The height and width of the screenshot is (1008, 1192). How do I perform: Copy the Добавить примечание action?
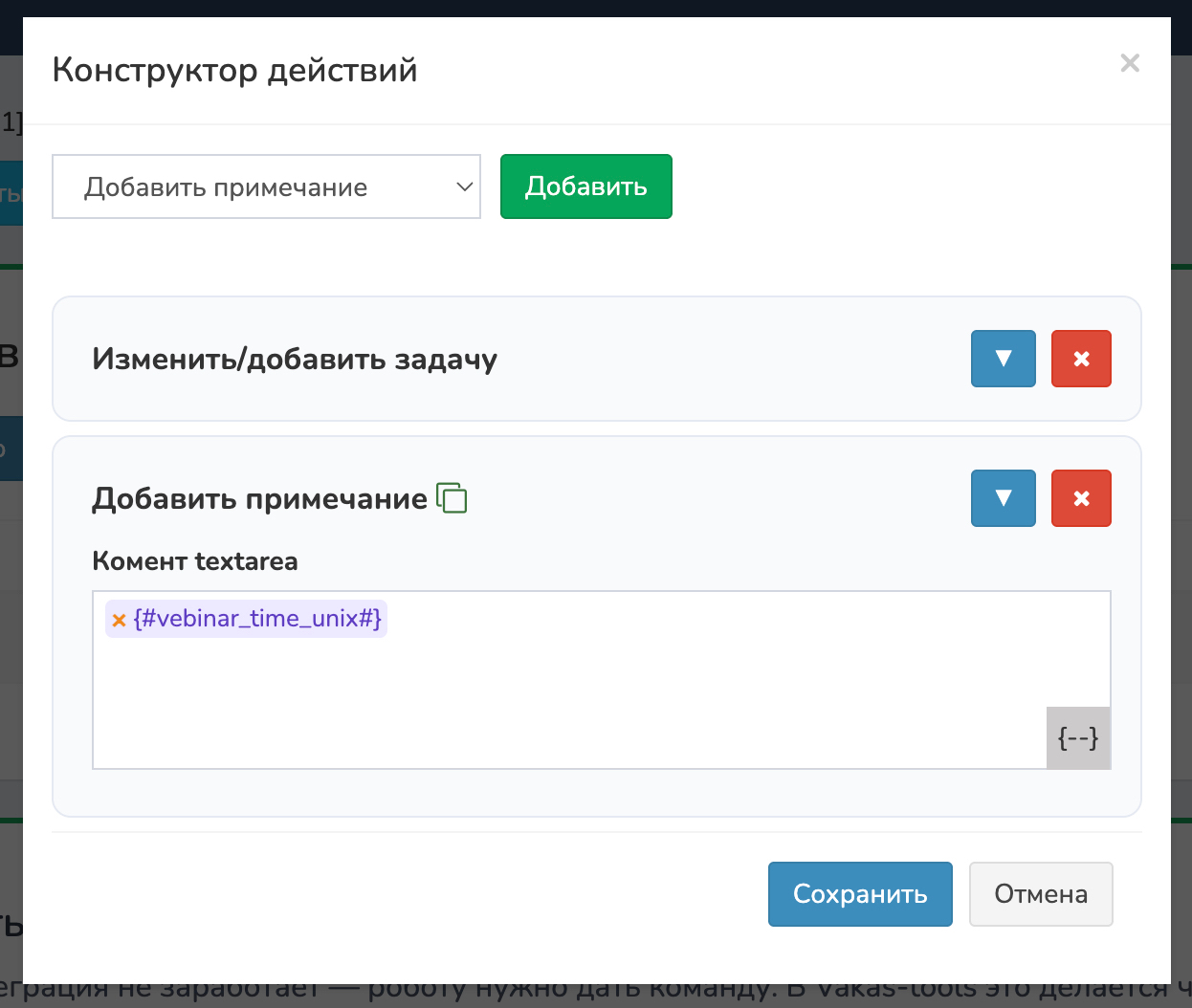tap(452, 498)
